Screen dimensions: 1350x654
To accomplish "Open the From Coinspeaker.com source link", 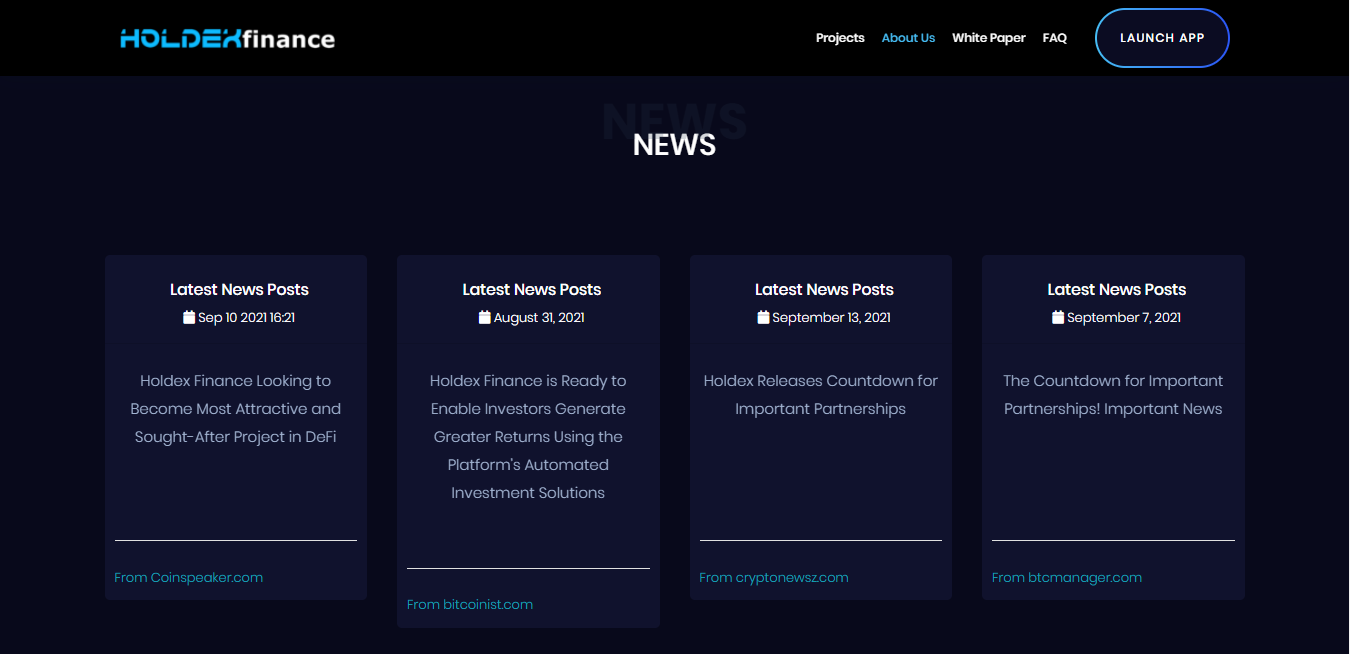I will coord(189,577).
